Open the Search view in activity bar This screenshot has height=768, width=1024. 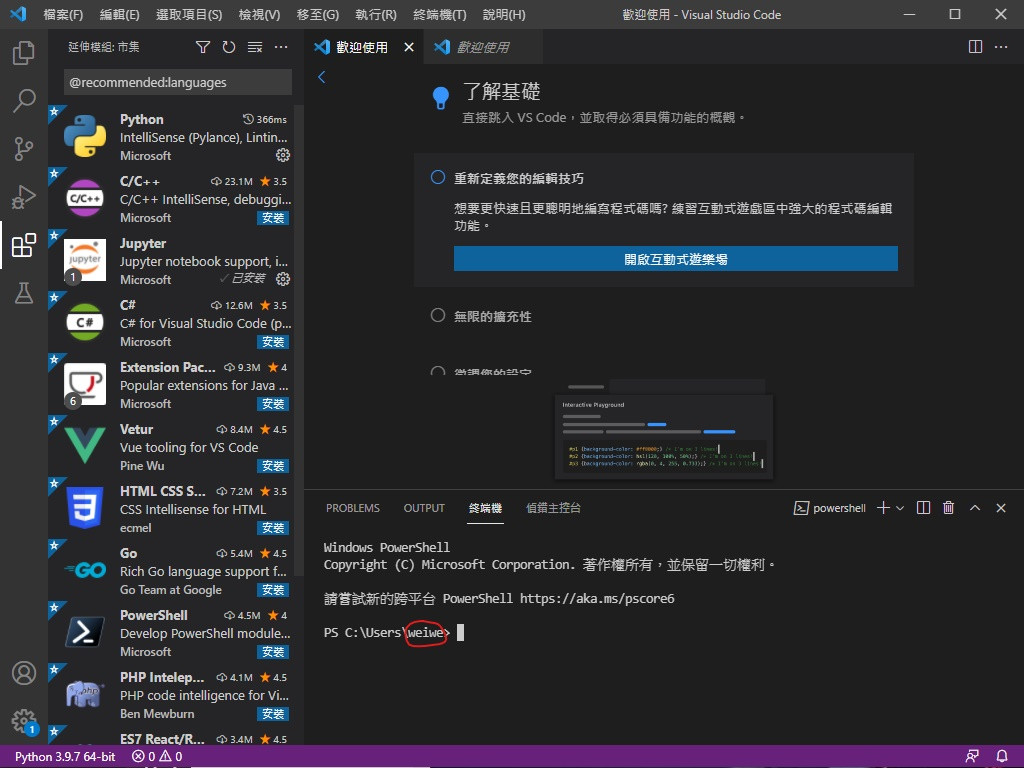pyautogui.click(x=24, y=101)
